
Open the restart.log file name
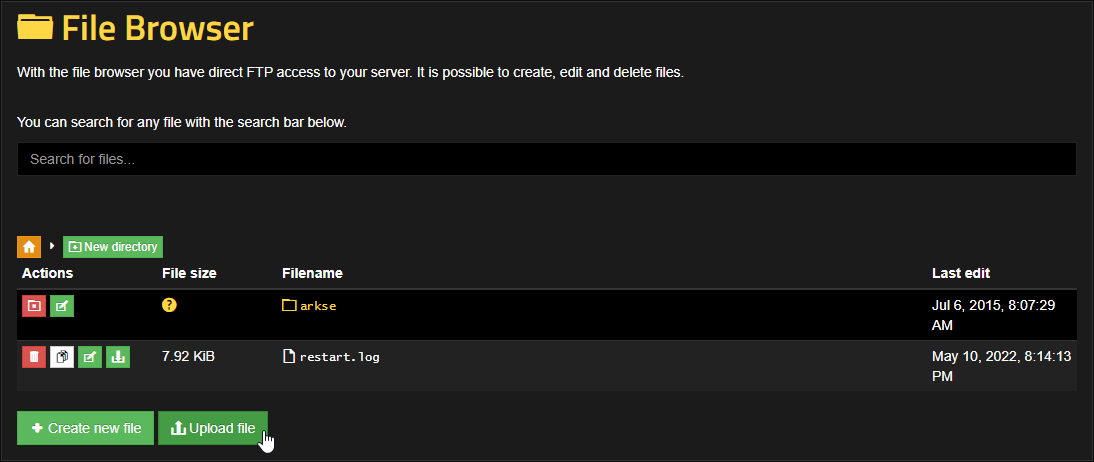(339, 356)
